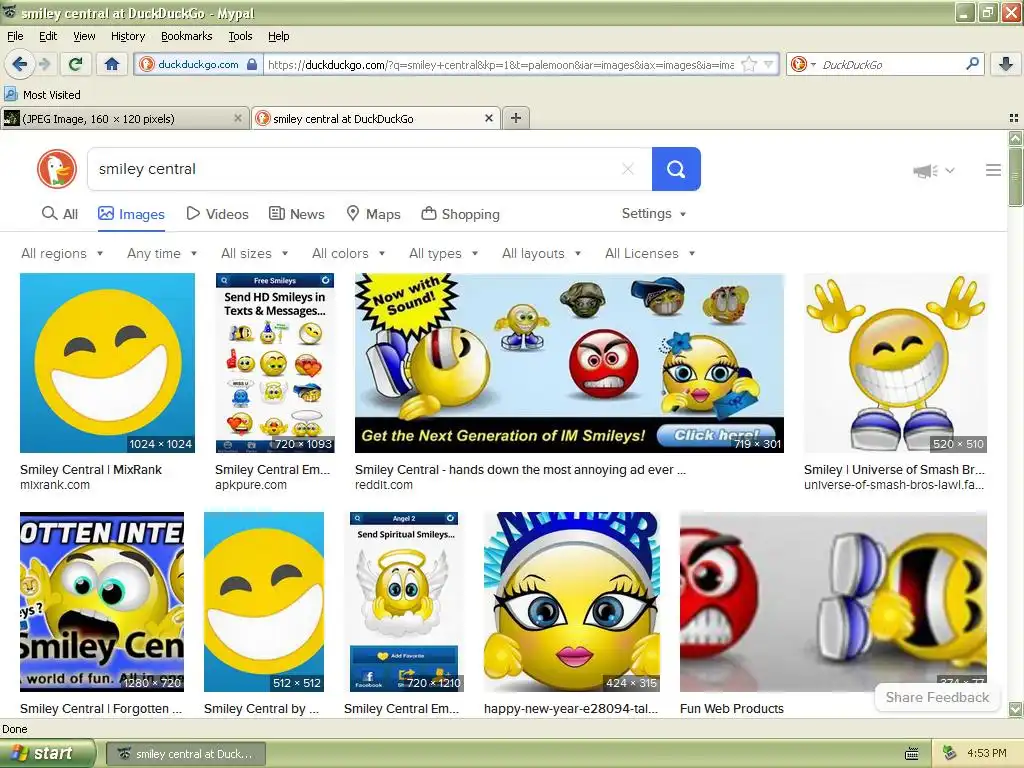Screen dimensions: 1024x768
Task: Open the Send Spiritual Smileys angel thumbnail
Action: click(x=404, y=601)
